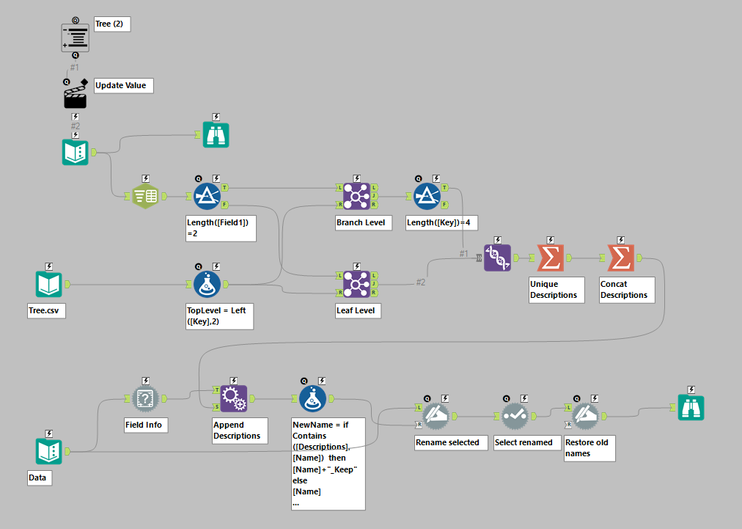Click the Update Value action clapperboard icon
Viewport: 742px width, 529px height.
(75, 96)
